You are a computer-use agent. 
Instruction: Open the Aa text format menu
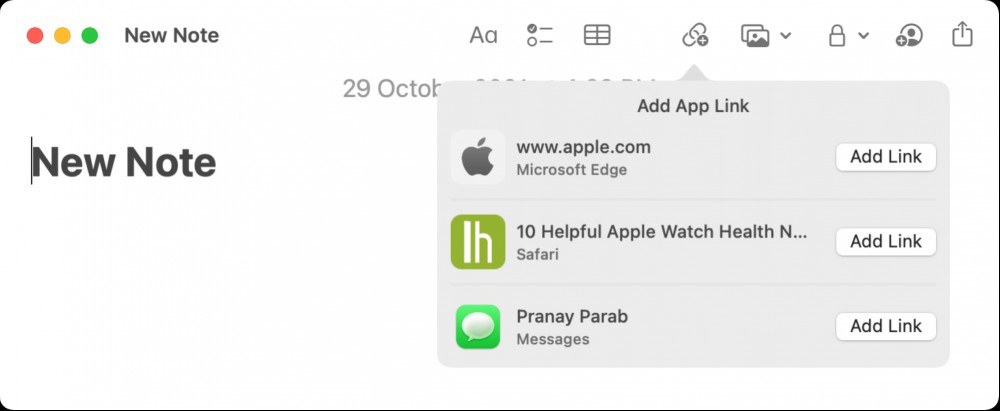(483, 35)
